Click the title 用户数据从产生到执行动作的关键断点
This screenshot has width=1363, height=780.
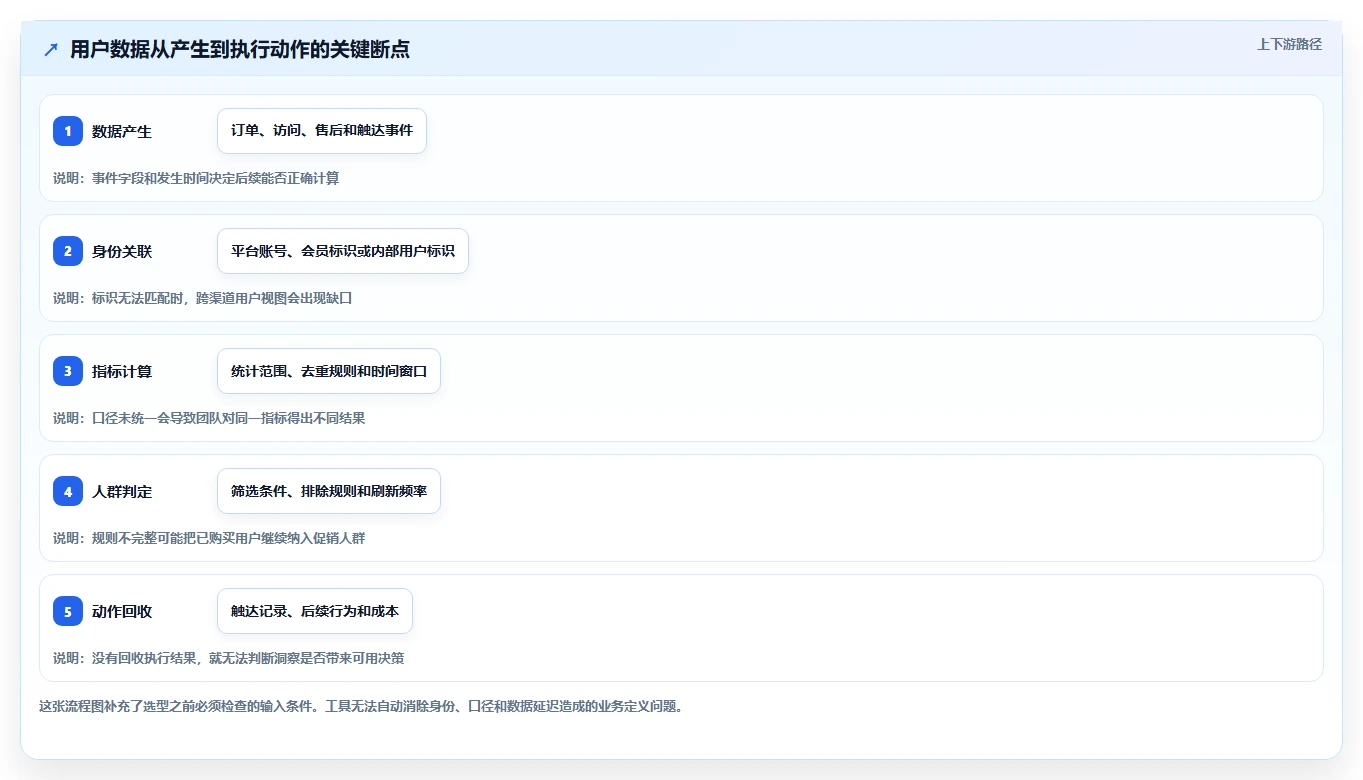(x=240, y=50)
